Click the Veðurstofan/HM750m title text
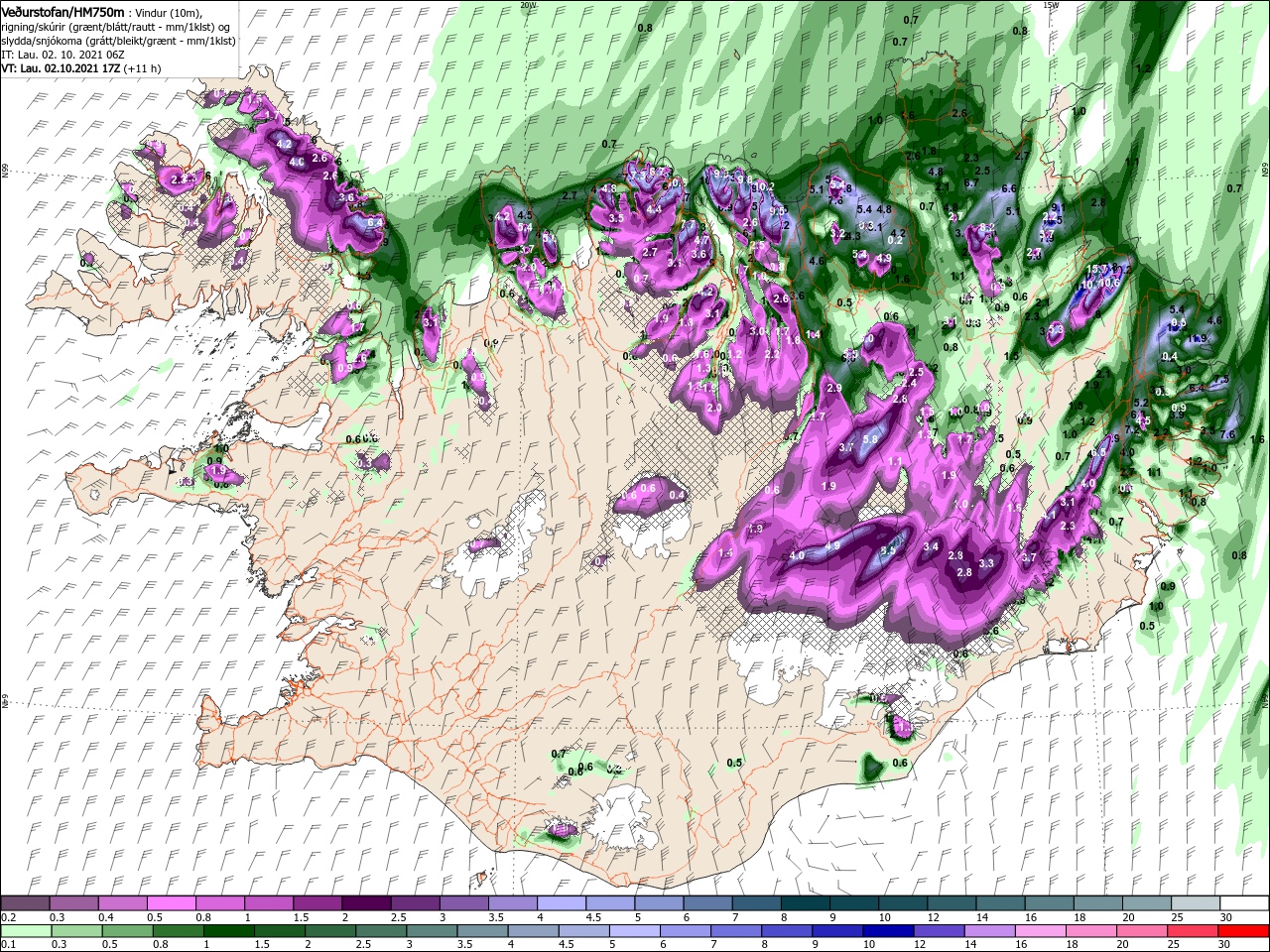1270x952 pixels. click(63, 11)
